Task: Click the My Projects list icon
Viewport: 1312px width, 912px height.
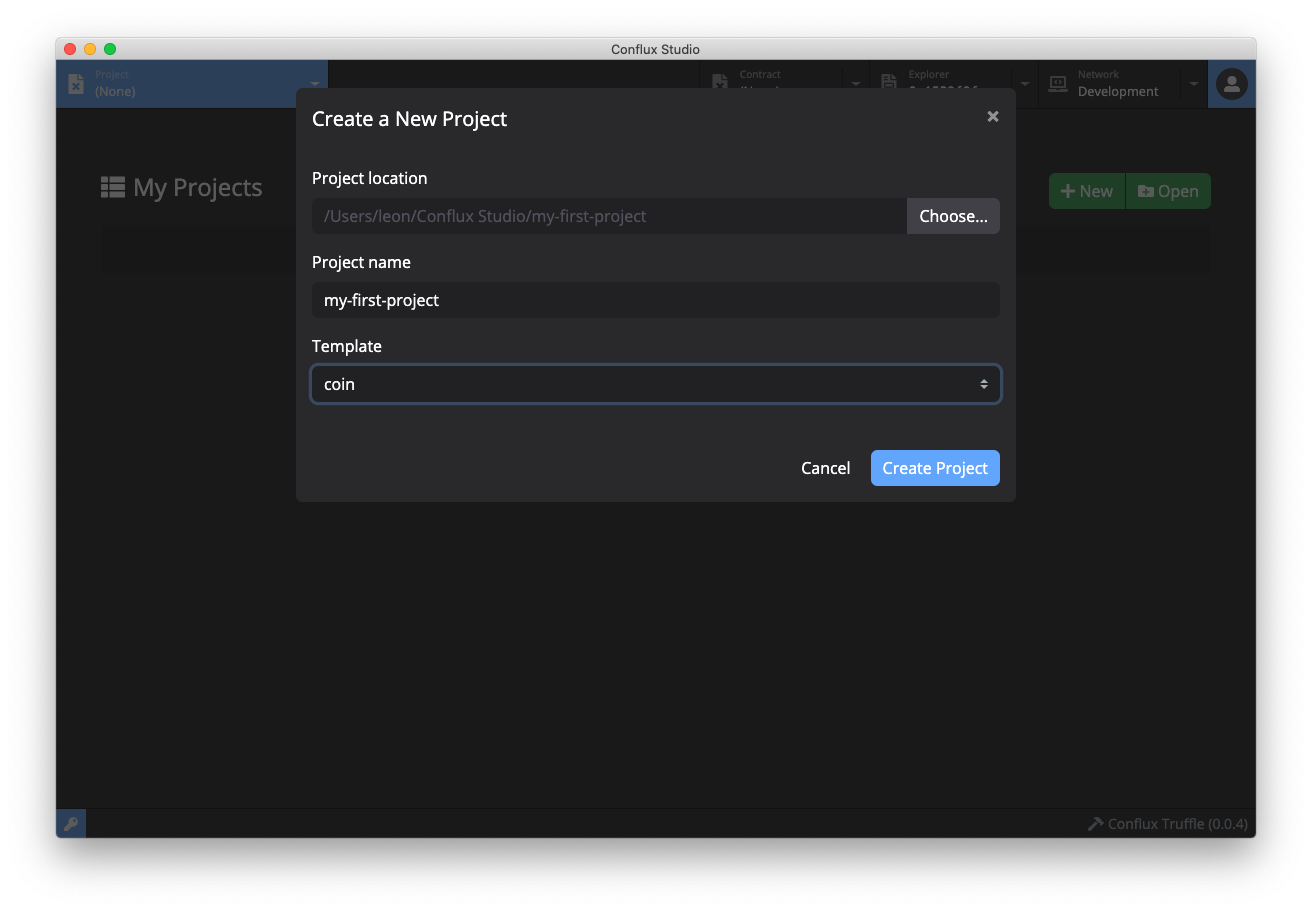Action: click(113, 188)
